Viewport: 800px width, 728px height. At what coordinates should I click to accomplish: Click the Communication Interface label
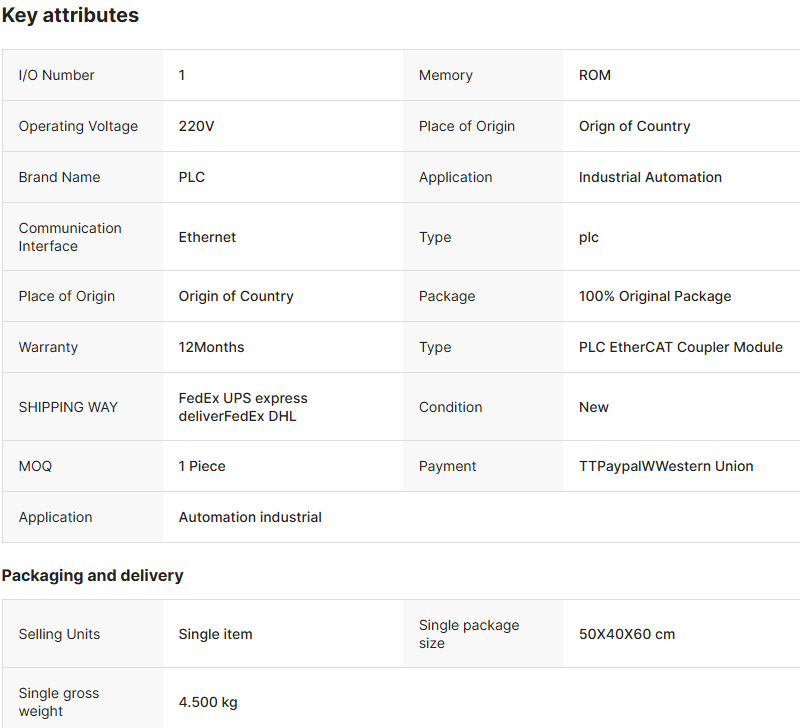point(70,237)
